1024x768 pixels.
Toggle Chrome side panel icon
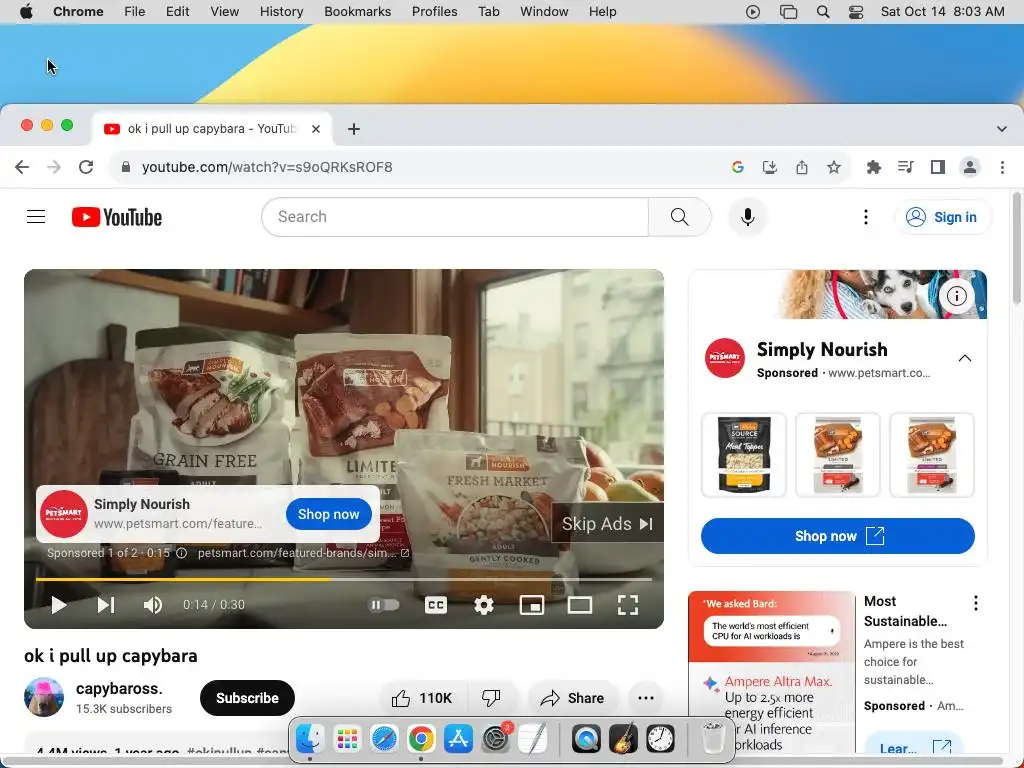click(938, 167)
